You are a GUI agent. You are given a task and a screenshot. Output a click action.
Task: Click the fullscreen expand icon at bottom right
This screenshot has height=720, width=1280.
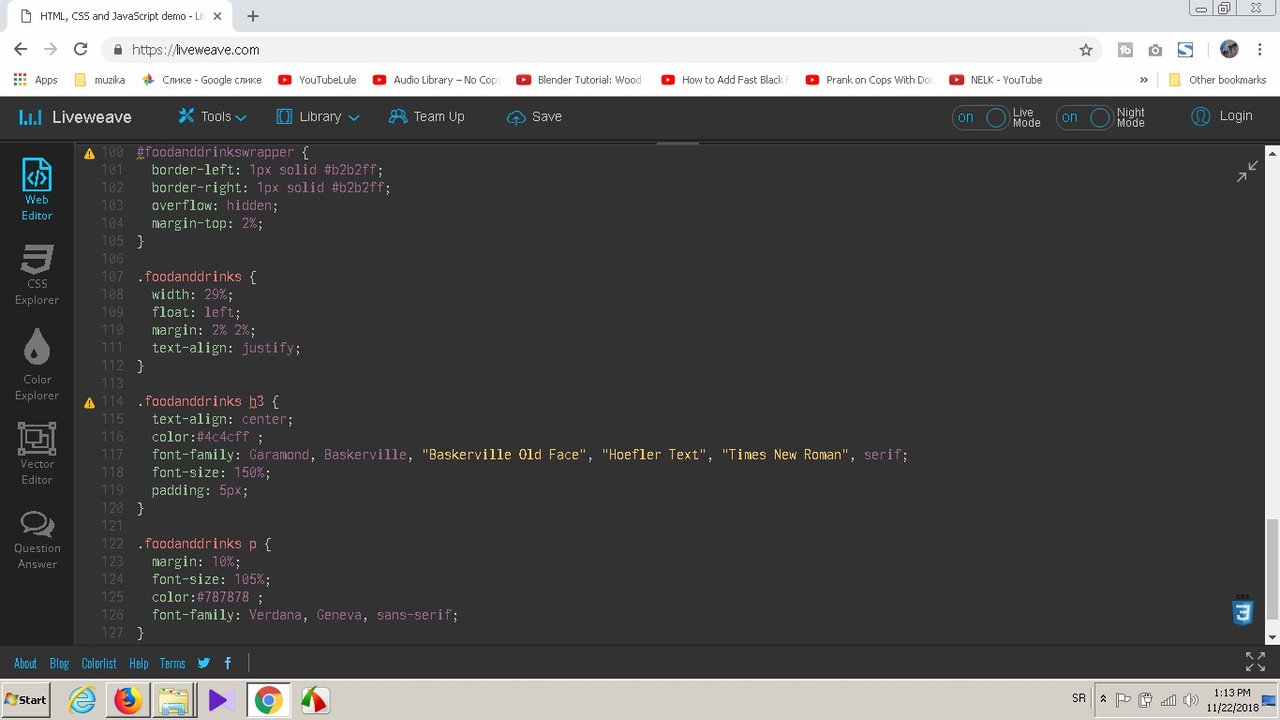tap(1255, 662)
